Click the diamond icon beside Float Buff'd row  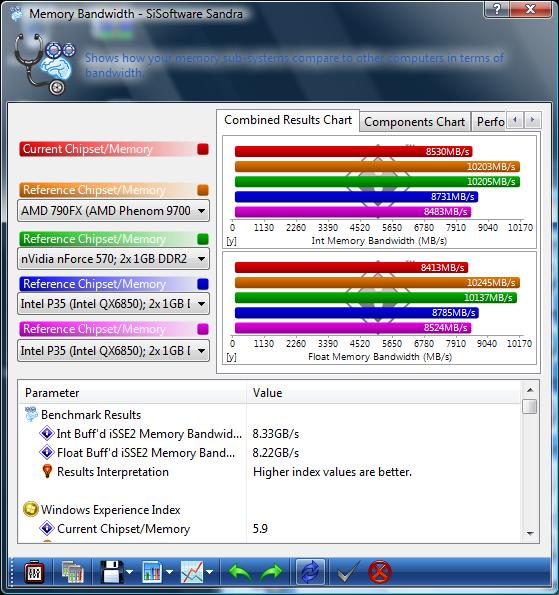[x=47, y=452]
